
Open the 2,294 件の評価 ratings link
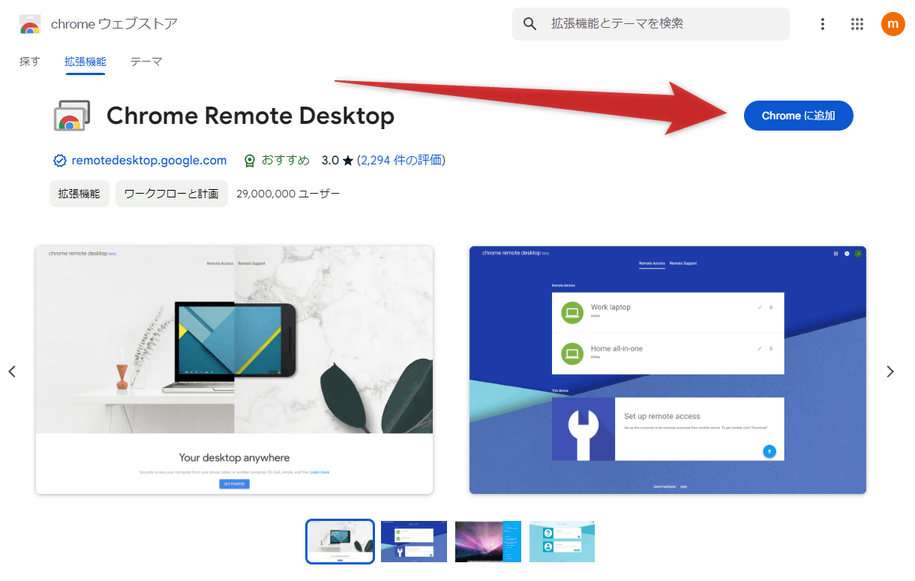click(x=401, y=160)
